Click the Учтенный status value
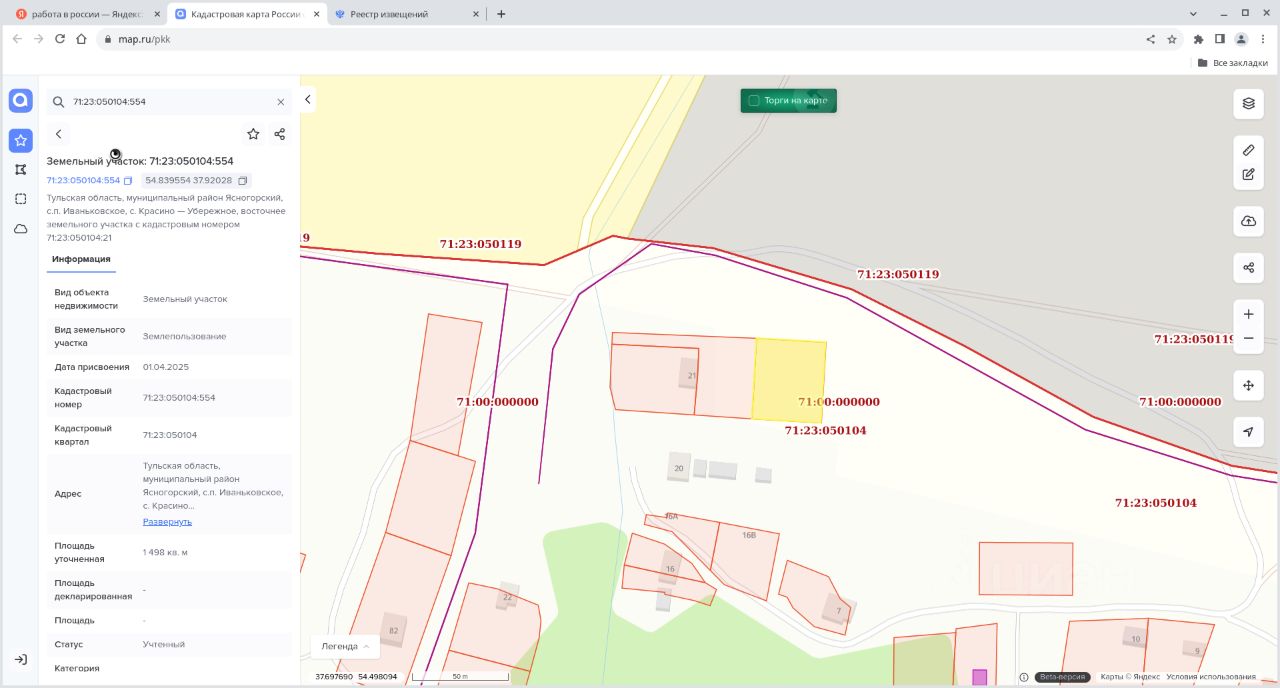 click(163, 645)
